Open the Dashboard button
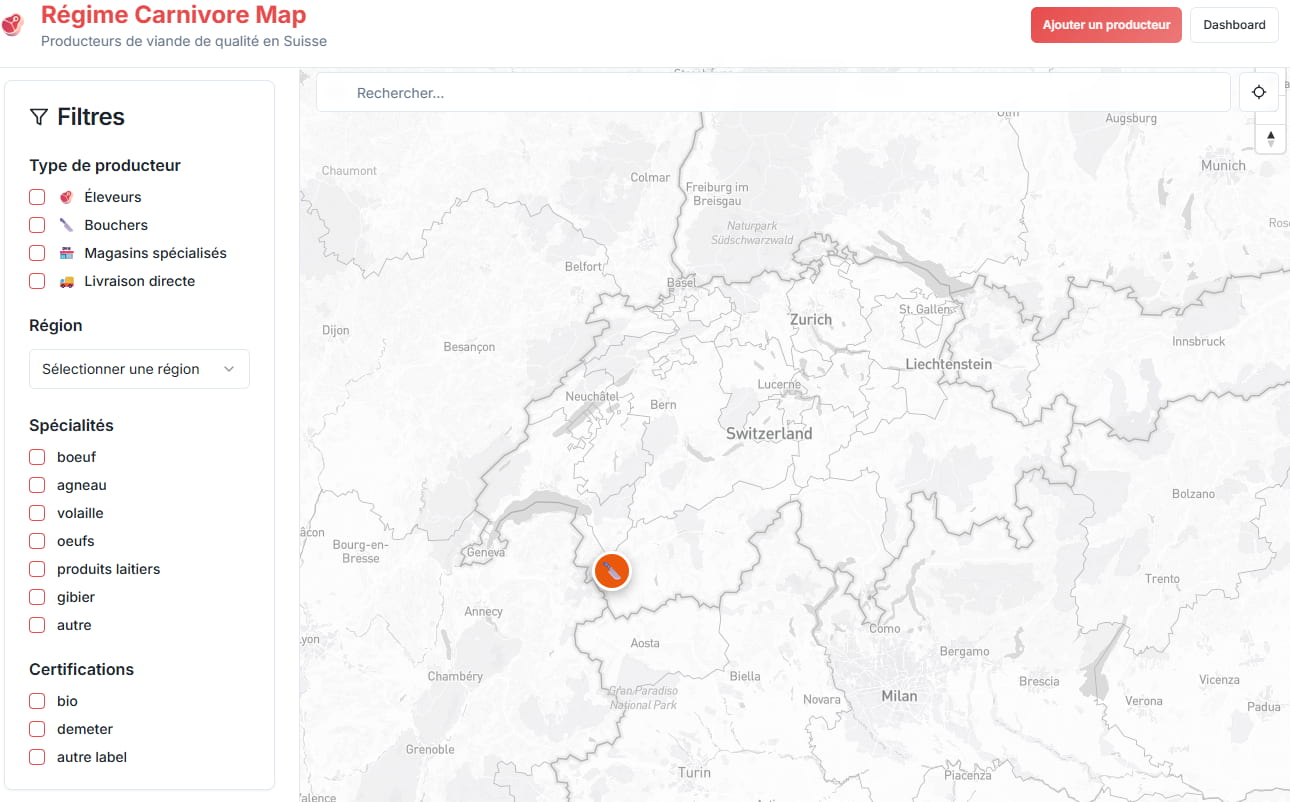 1234,25
